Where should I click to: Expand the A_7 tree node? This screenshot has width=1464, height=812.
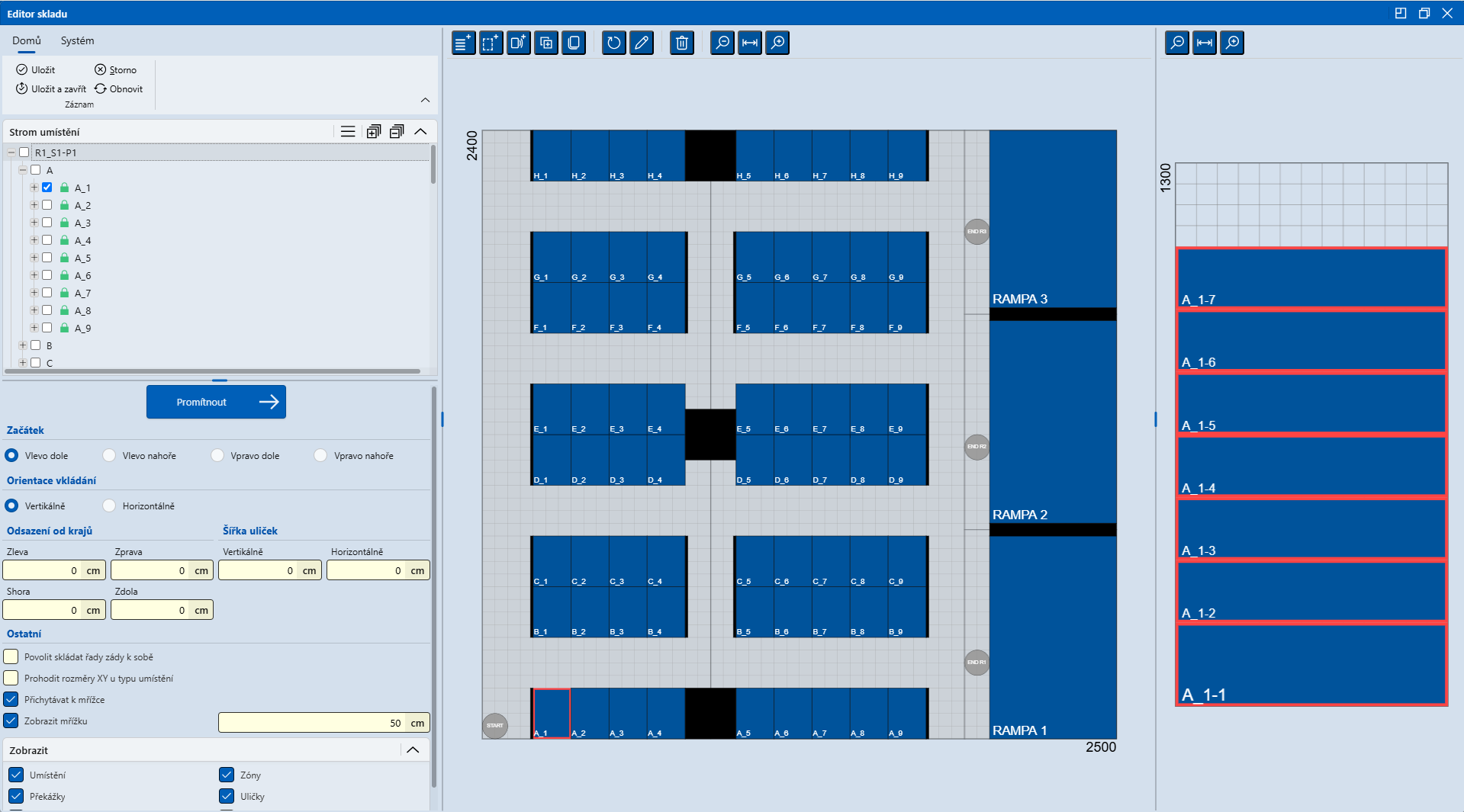(x=34, y=293)
